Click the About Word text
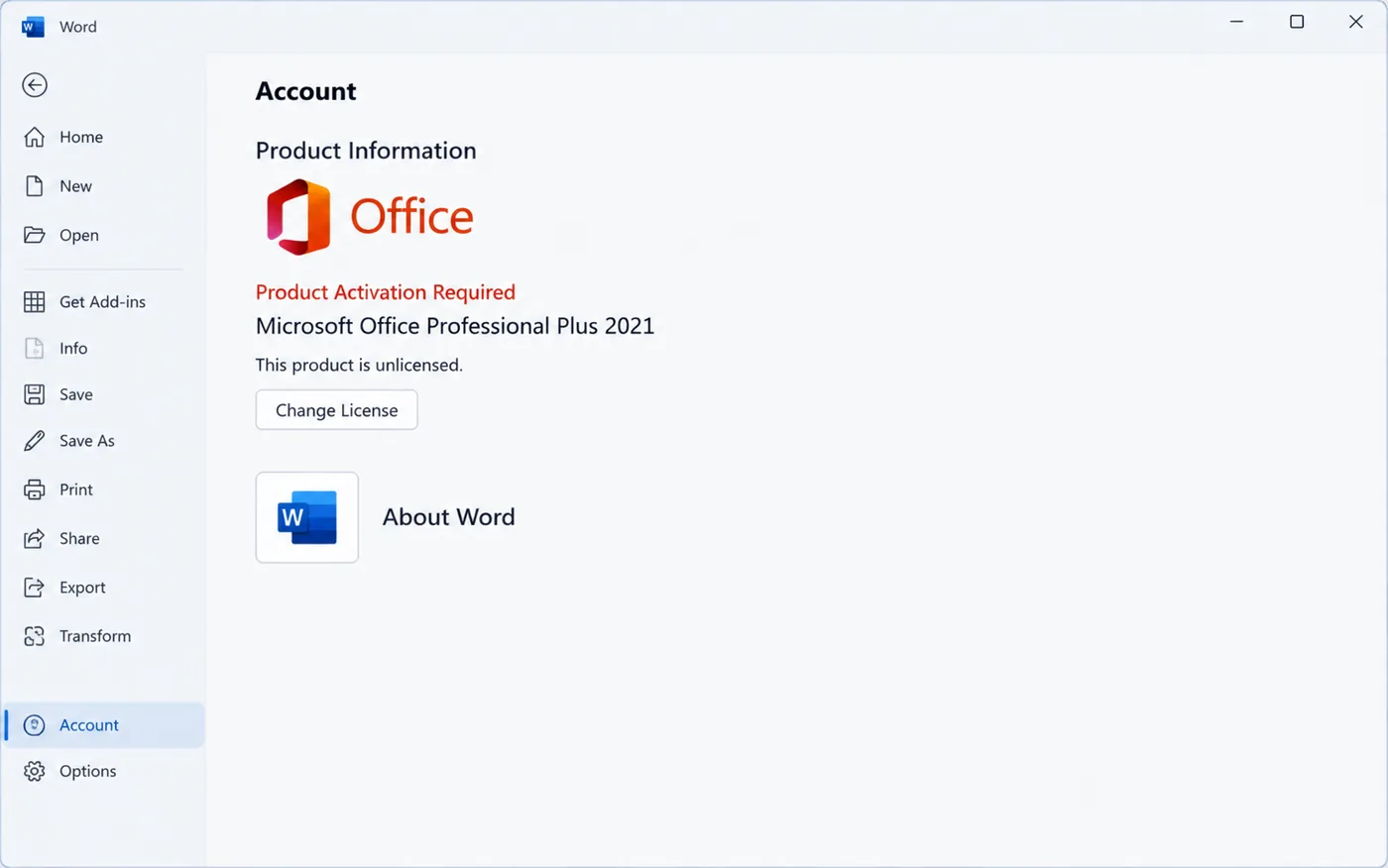Screen dimensions: 1388x868 (449, 517)
